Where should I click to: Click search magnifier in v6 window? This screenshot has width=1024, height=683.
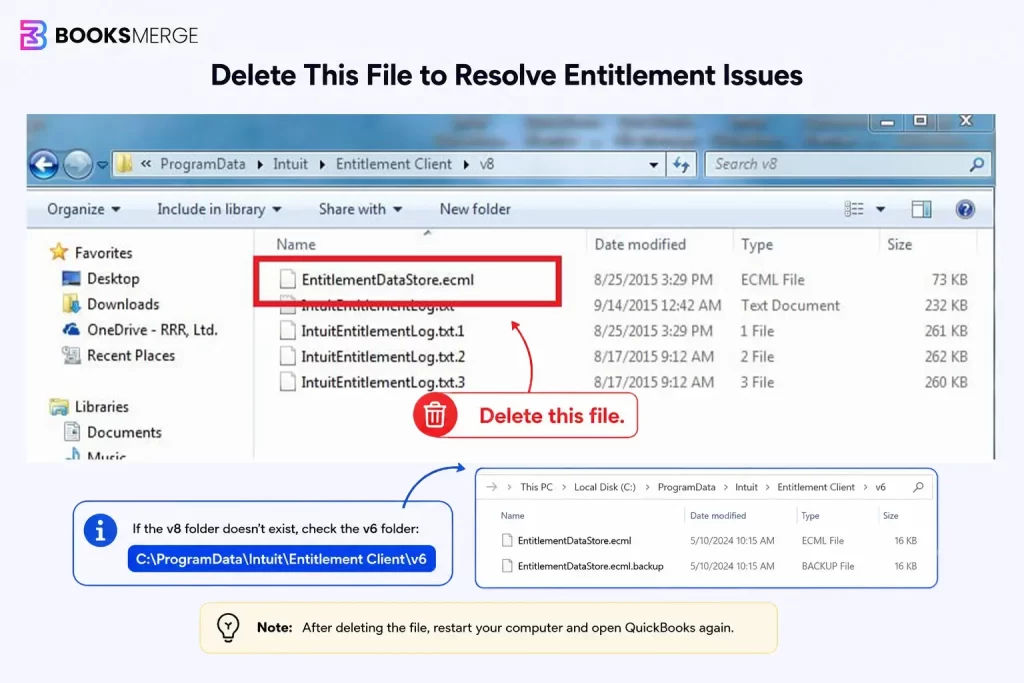coord(918,487)
